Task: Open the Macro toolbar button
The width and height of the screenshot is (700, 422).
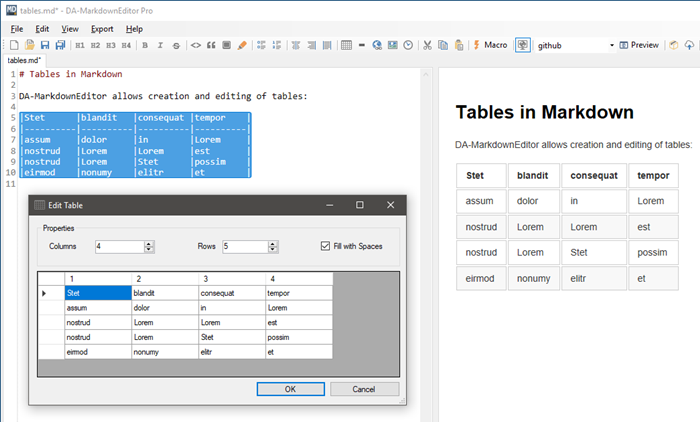Action: click(x=490, y=45)
